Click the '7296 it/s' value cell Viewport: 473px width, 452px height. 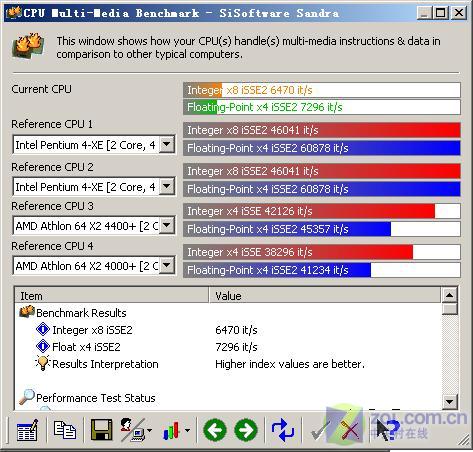(x=236, y=347)
